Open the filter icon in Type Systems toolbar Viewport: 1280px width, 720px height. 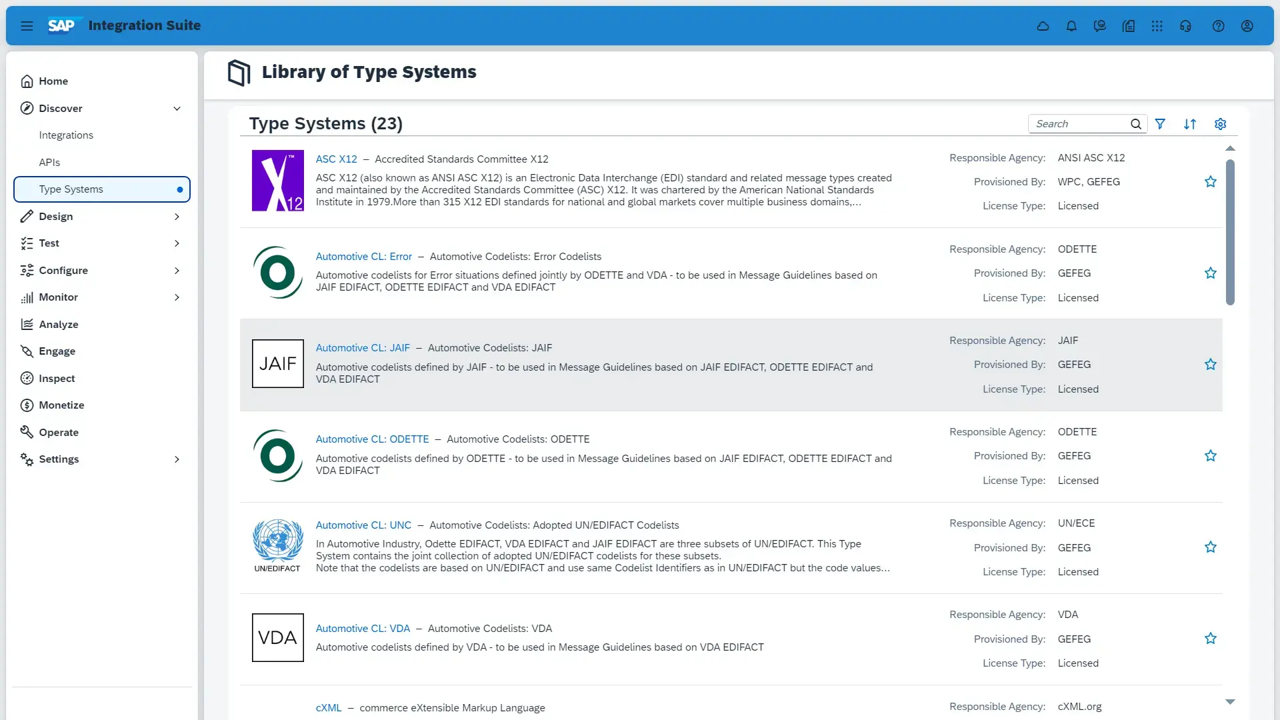coord(1160,124)
